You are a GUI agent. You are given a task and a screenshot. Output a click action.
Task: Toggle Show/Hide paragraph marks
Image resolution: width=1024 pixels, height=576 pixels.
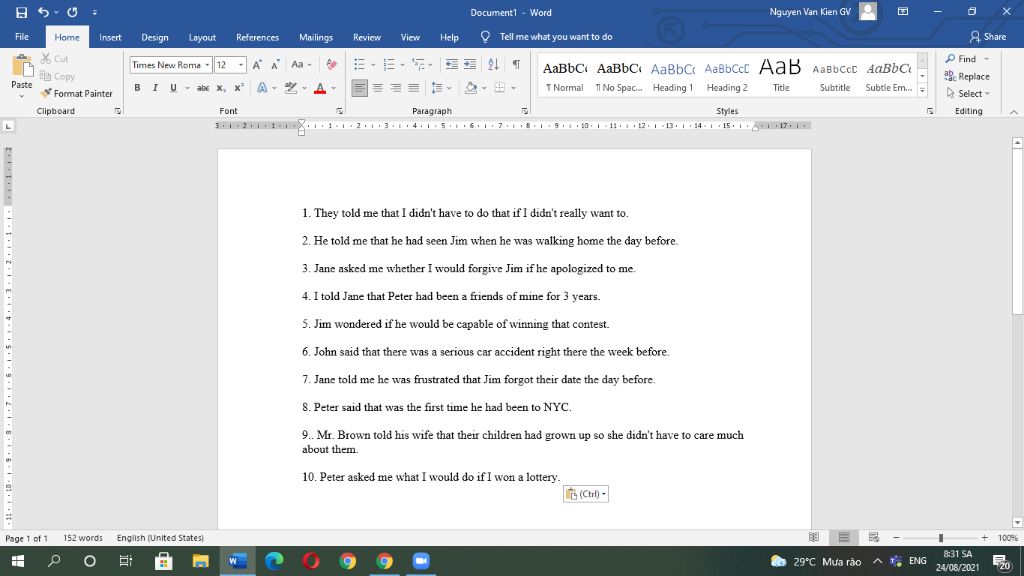click(517, 64)
